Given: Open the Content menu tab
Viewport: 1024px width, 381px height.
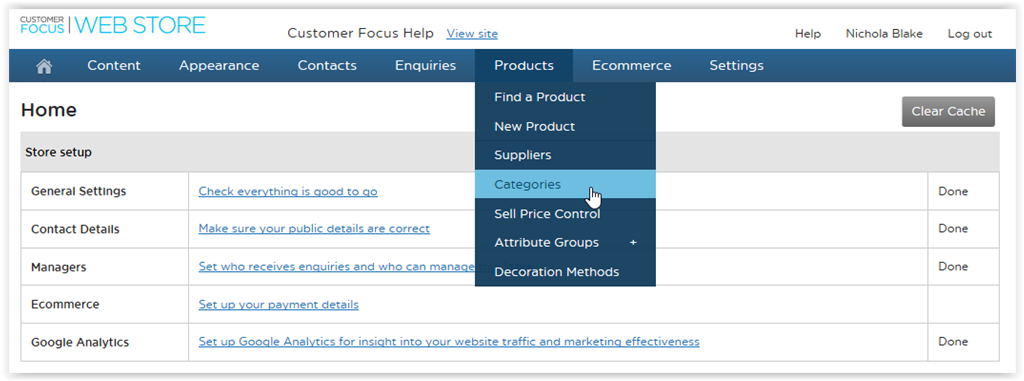Looking at the screenshot, I should tap(114, 65).
